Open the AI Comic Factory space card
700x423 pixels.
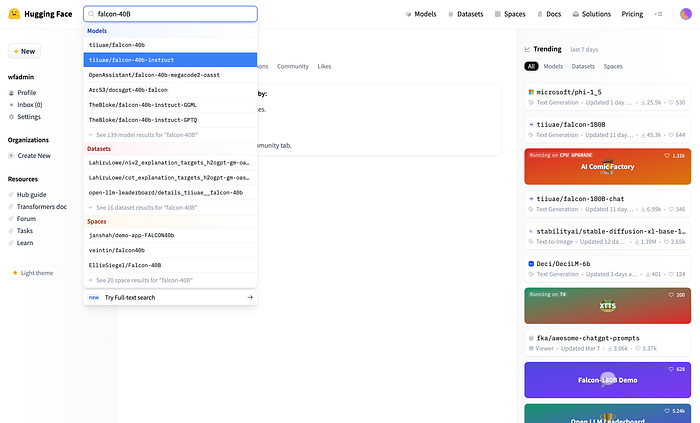click(608, 166)
